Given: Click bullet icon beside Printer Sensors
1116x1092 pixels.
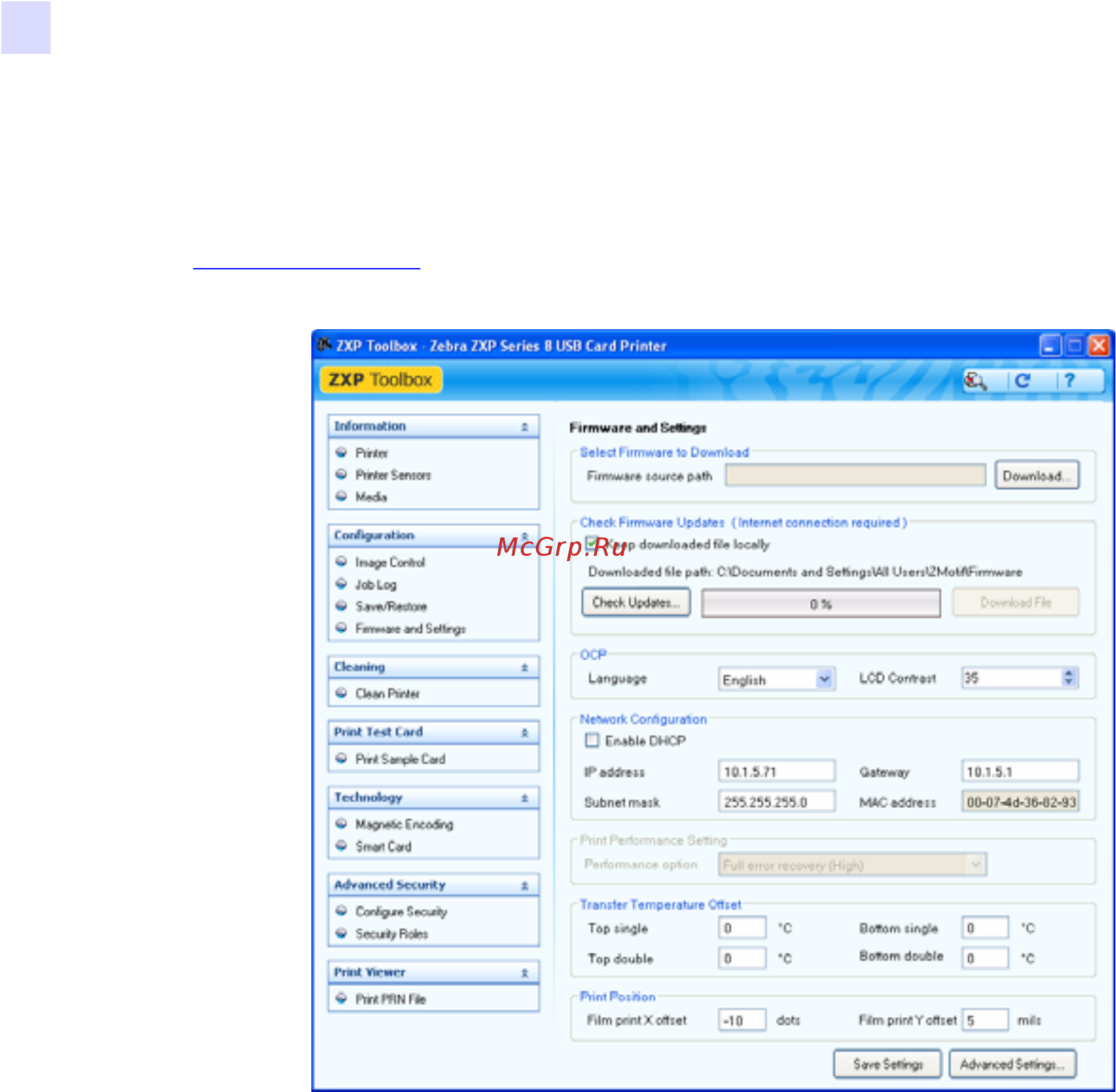Looking at the screenshot, I should (341, 474).
